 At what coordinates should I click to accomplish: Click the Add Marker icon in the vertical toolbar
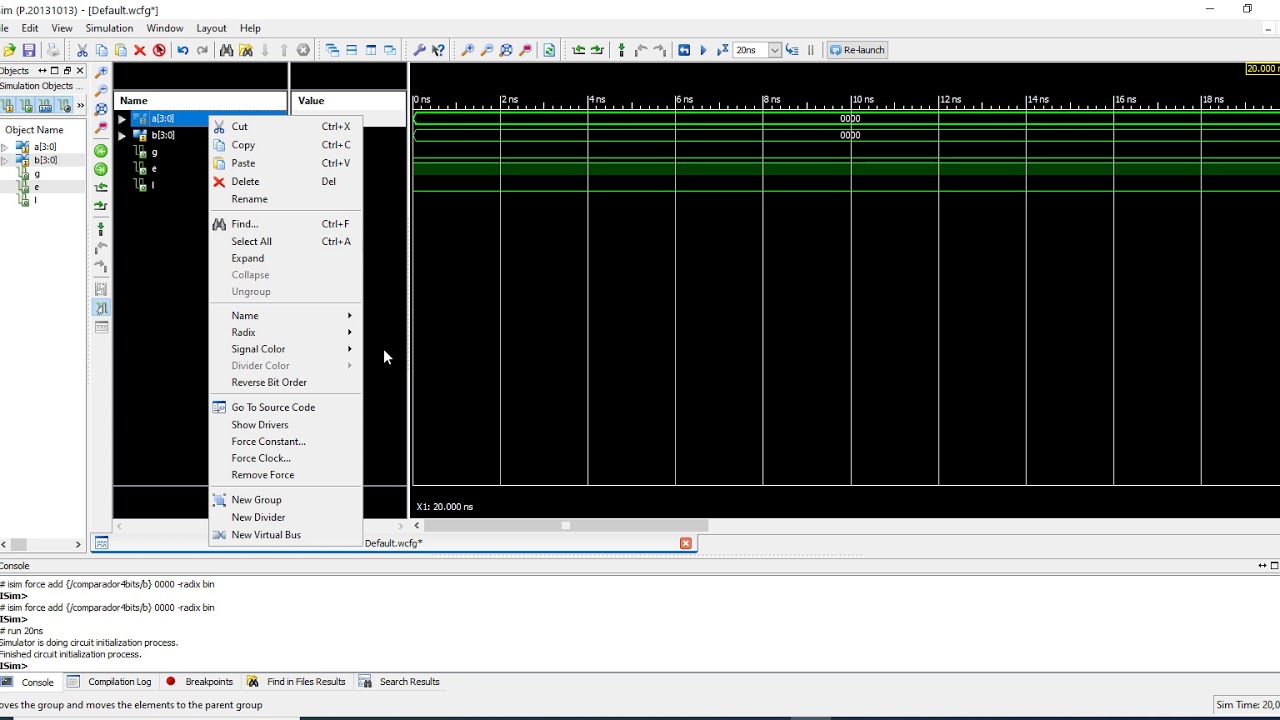pos(101,229)
